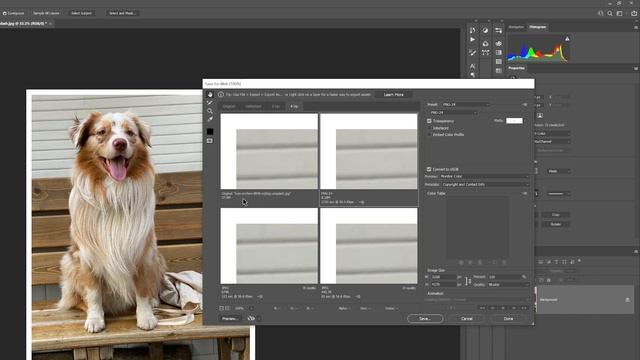Click the Select Subject button in options bar
Image resolution: width=640 pixels, height=360 pixels.
pos(81,13)
